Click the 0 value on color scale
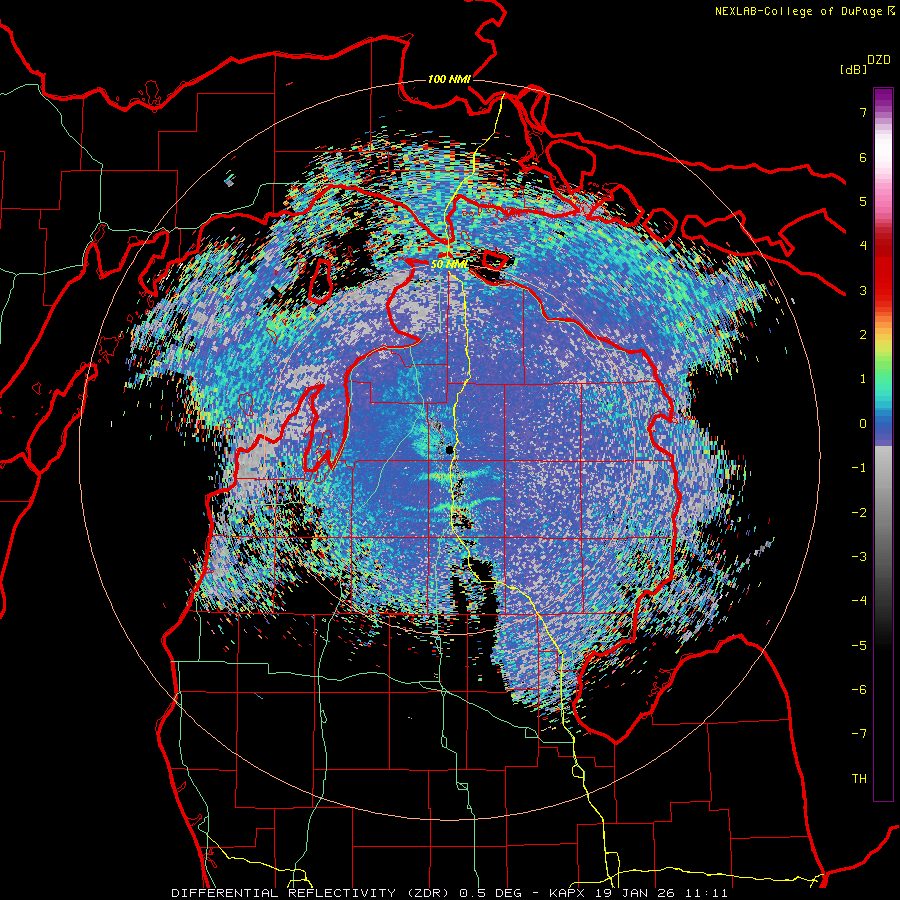 [863, 424]
